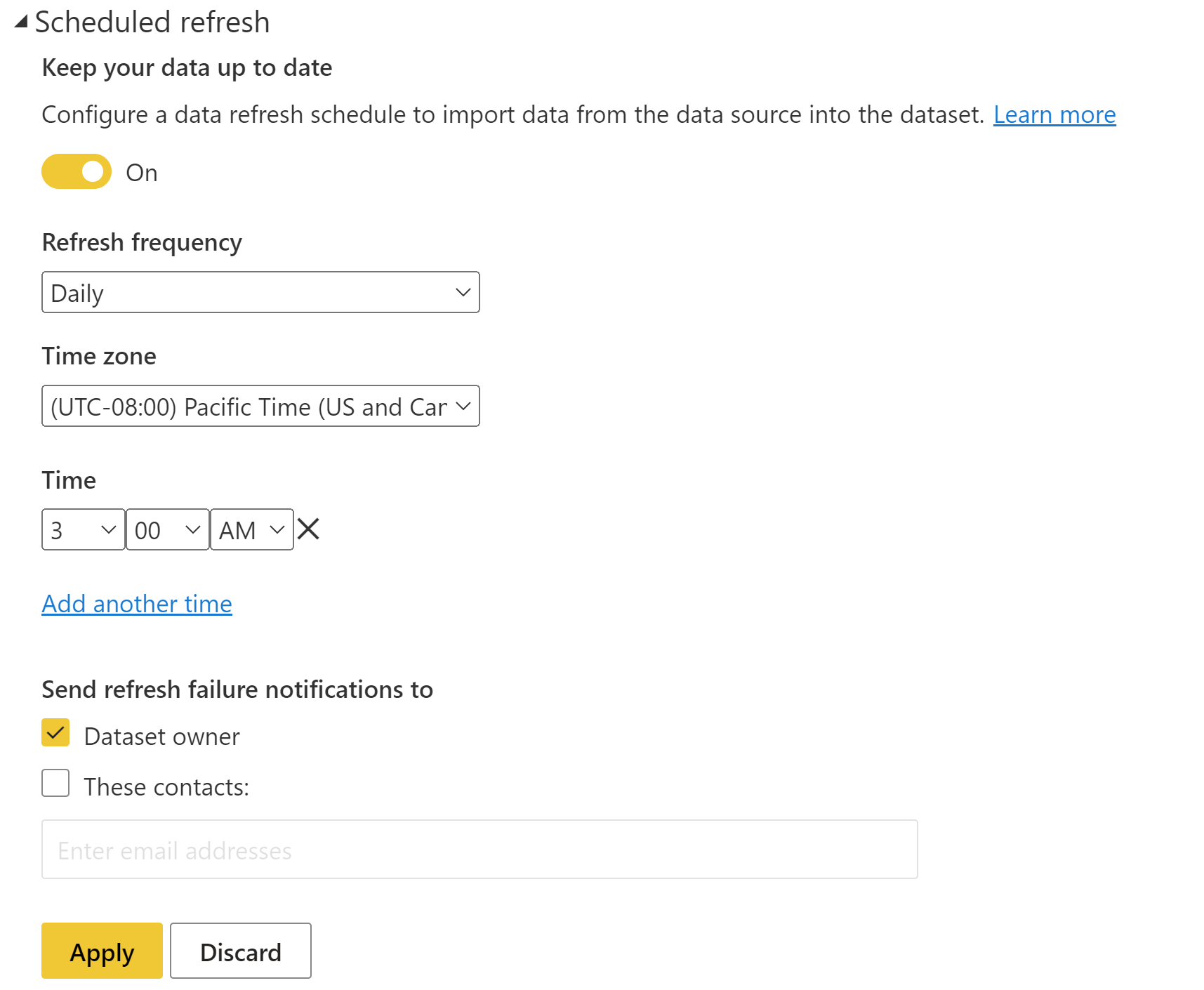The height and width of the screenshot is (990, 1204).
Task: Open the Learn more link
Action: pos(1054,114)
